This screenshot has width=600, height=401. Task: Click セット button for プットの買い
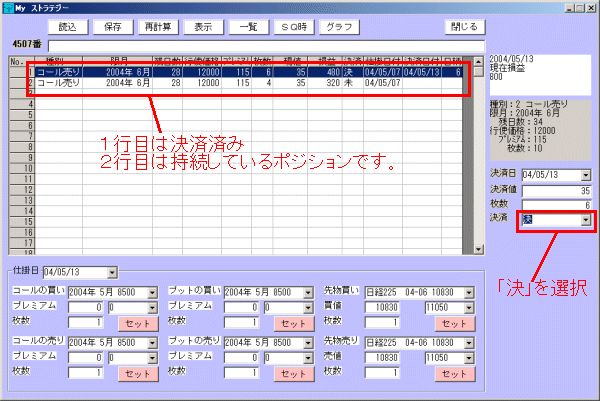[x=294, y=324]
